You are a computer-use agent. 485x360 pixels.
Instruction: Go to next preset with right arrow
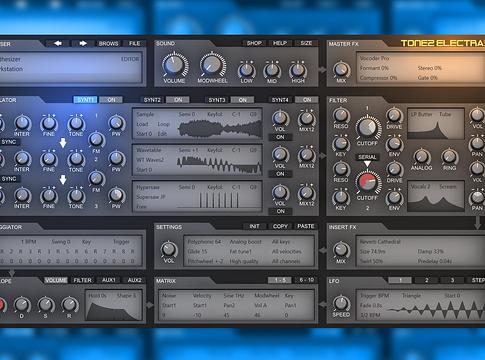tap(83, 43)
